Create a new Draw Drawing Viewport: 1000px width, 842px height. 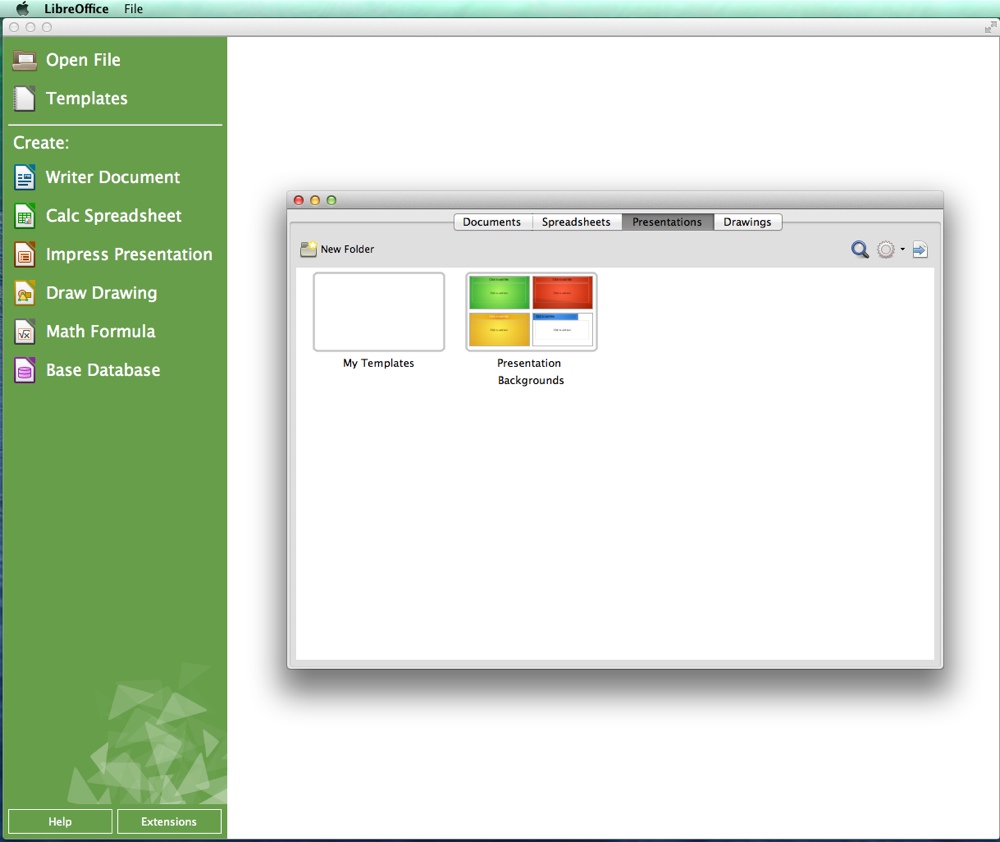[101, 293]
